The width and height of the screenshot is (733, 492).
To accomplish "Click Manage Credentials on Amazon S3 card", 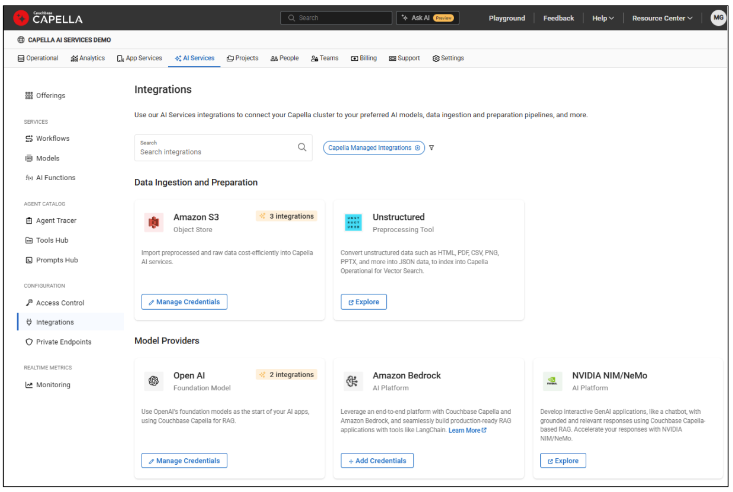I will pos(184,302).
